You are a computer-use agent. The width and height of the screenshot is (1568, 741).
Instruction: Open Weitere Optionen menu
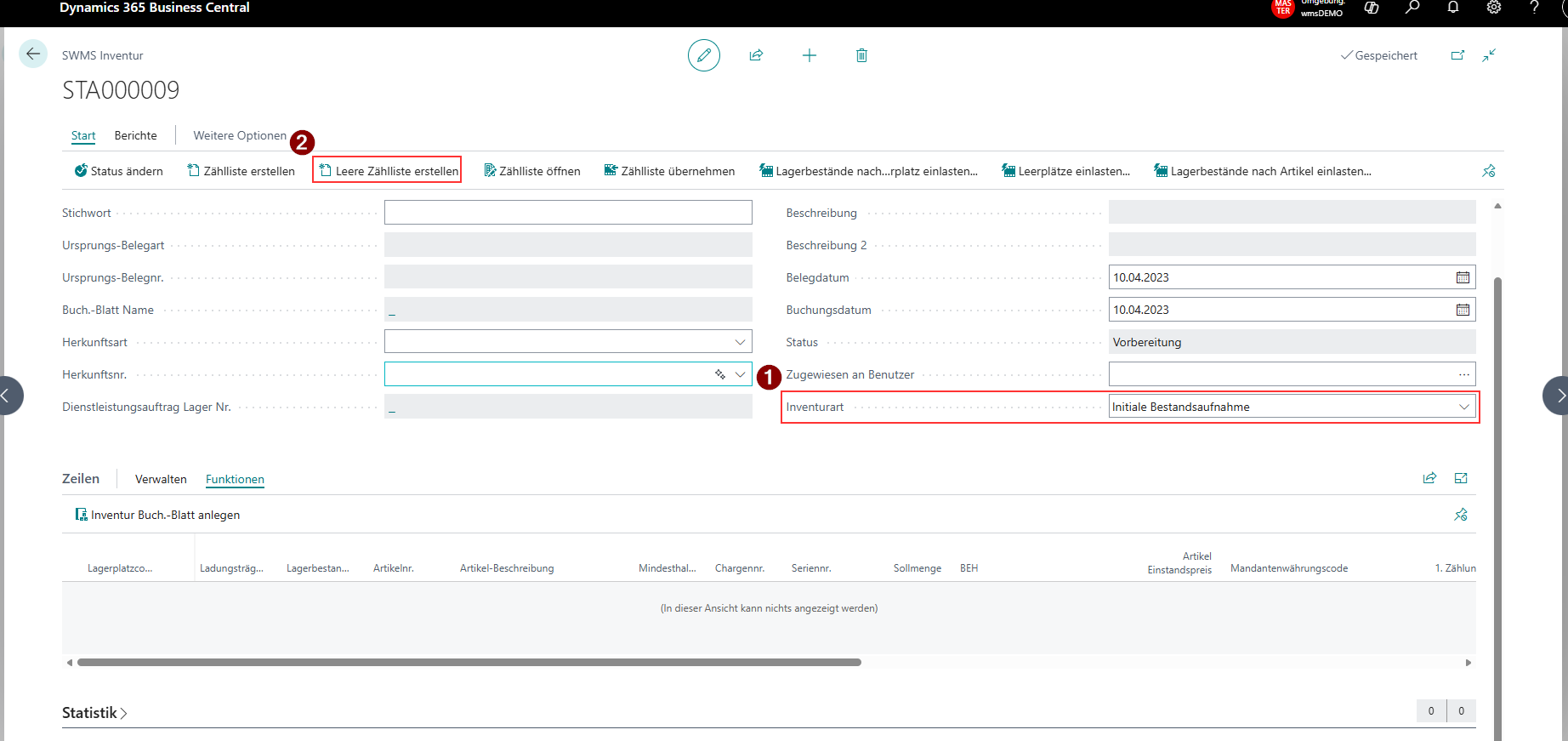click(x=240, y=135)
